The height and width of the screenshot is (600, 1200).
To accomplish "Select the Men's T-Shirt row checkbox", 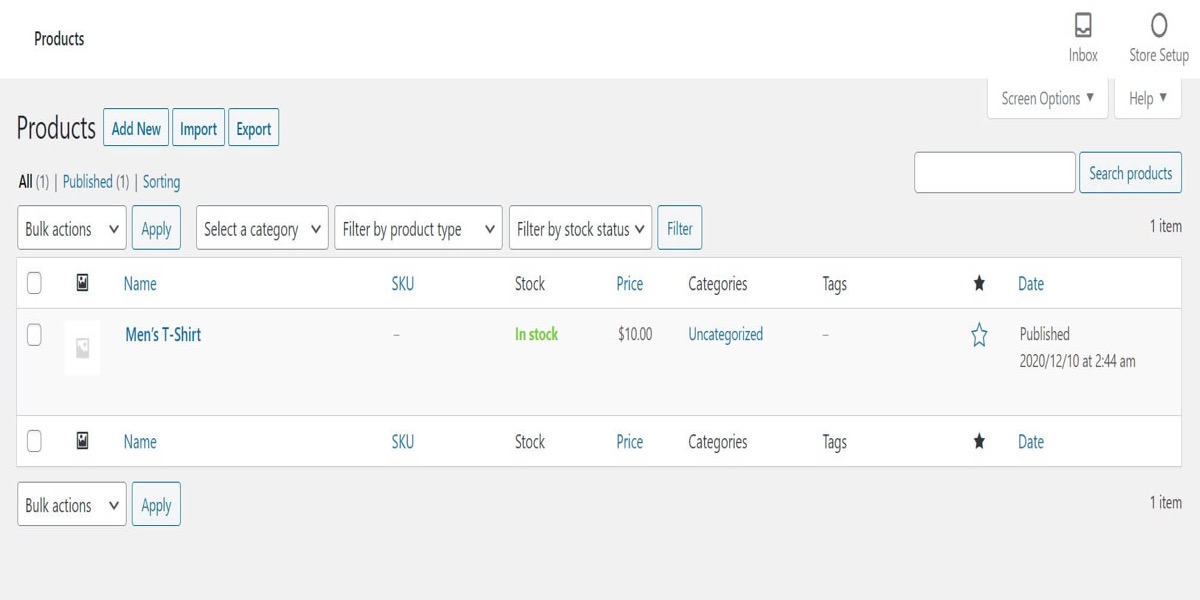I will [34, 335].
